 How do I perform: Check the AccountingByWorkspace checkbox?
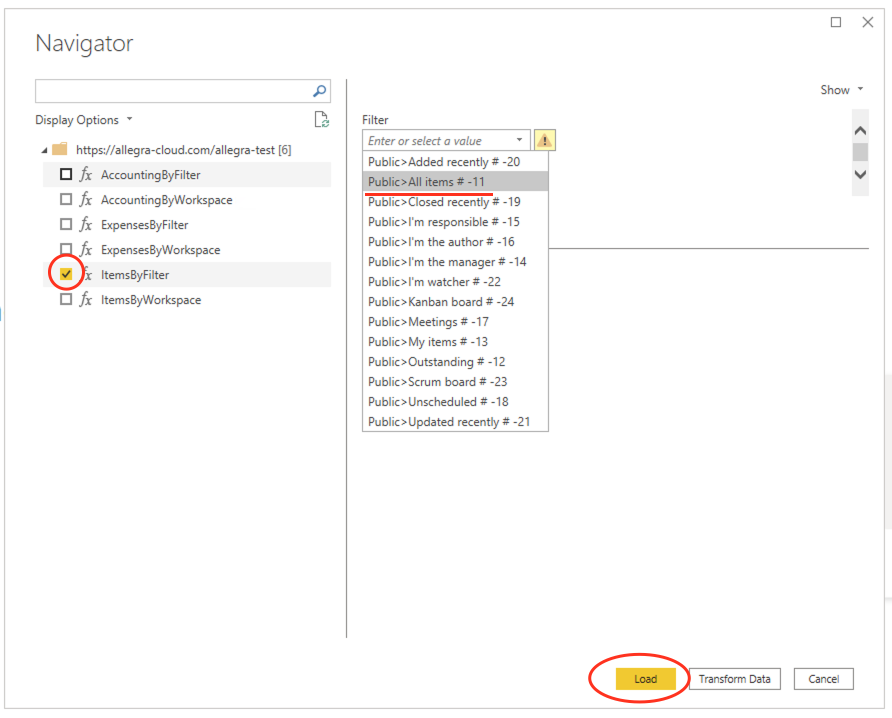(65, 199)
